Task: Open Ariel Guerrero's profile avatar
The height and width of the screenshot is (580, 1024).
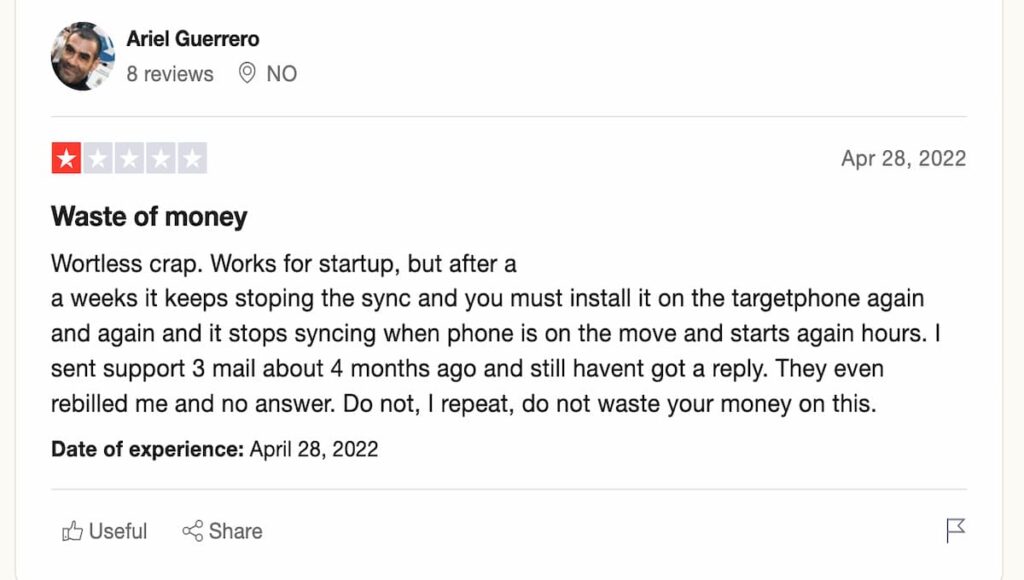Action: (83, 56)
